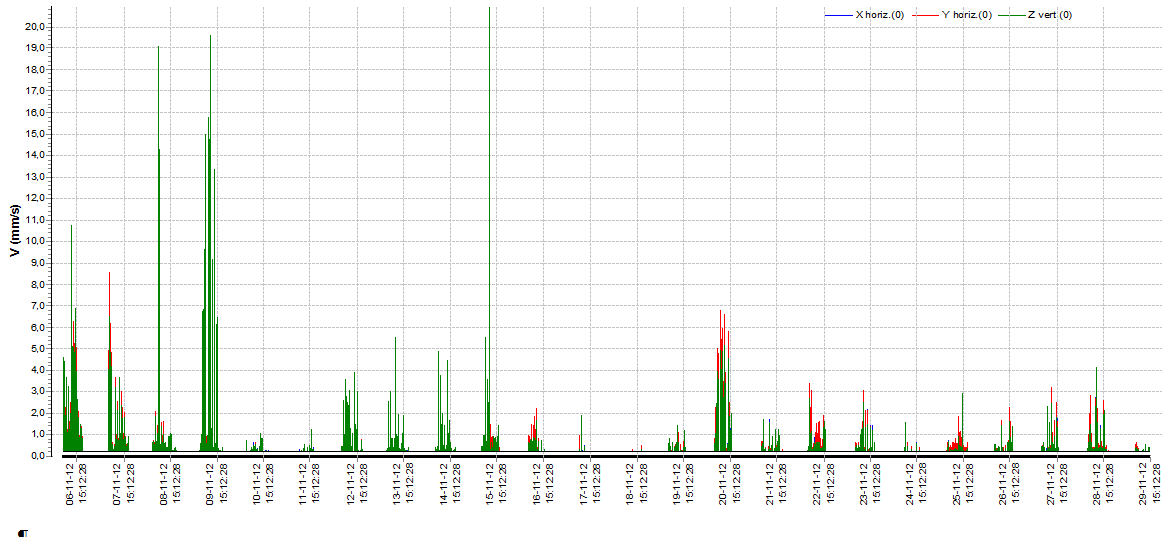Image resolution: width=1173 pixels, height=537 pixels.
Task: Click the 20,0 value on the Y axis
Action: pyautogui.click(x=35, y=27)
